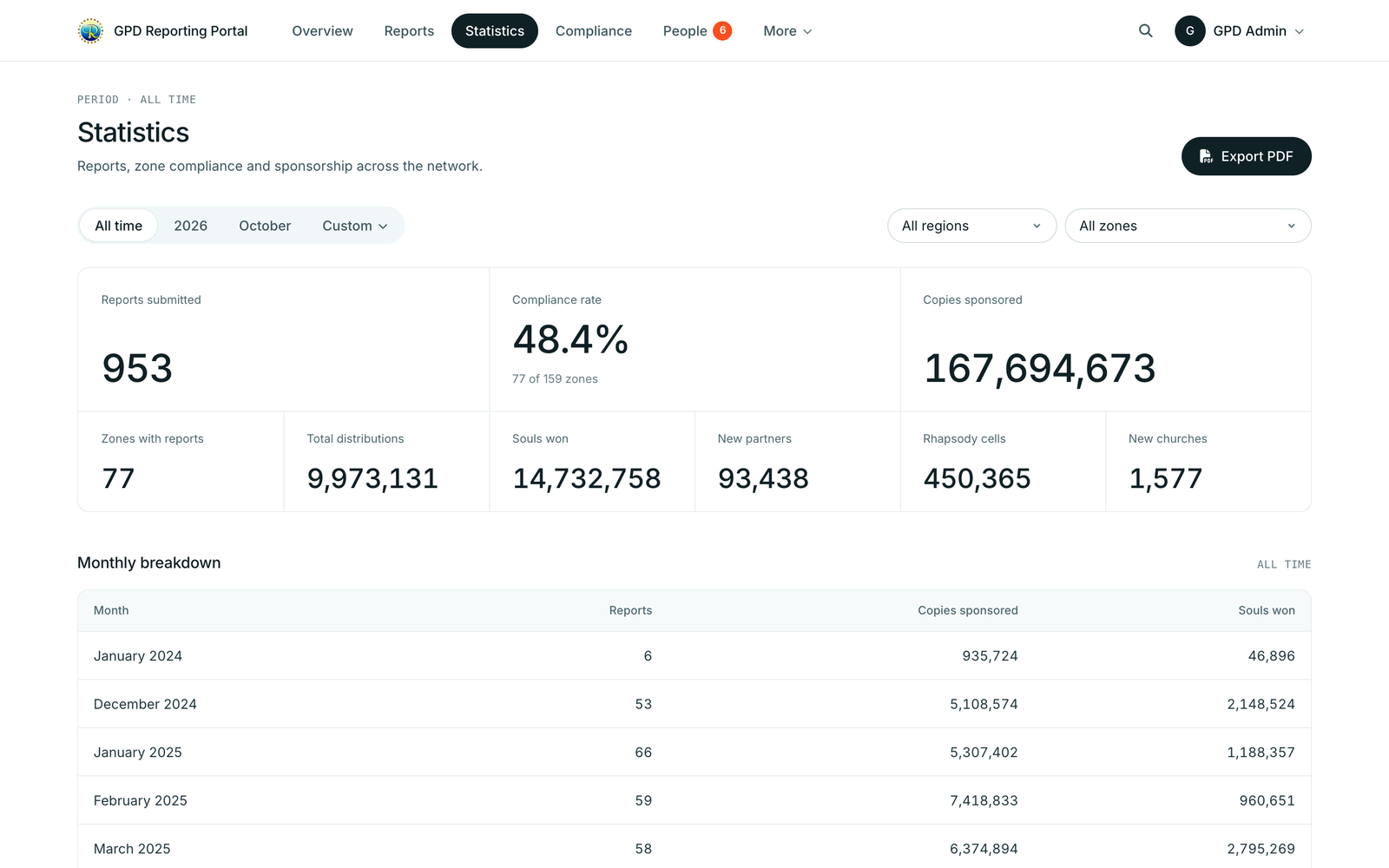The height and width of the screenshot is (868, 1389).
Task: Expand the More navigation menu
Action: point(787,31)
